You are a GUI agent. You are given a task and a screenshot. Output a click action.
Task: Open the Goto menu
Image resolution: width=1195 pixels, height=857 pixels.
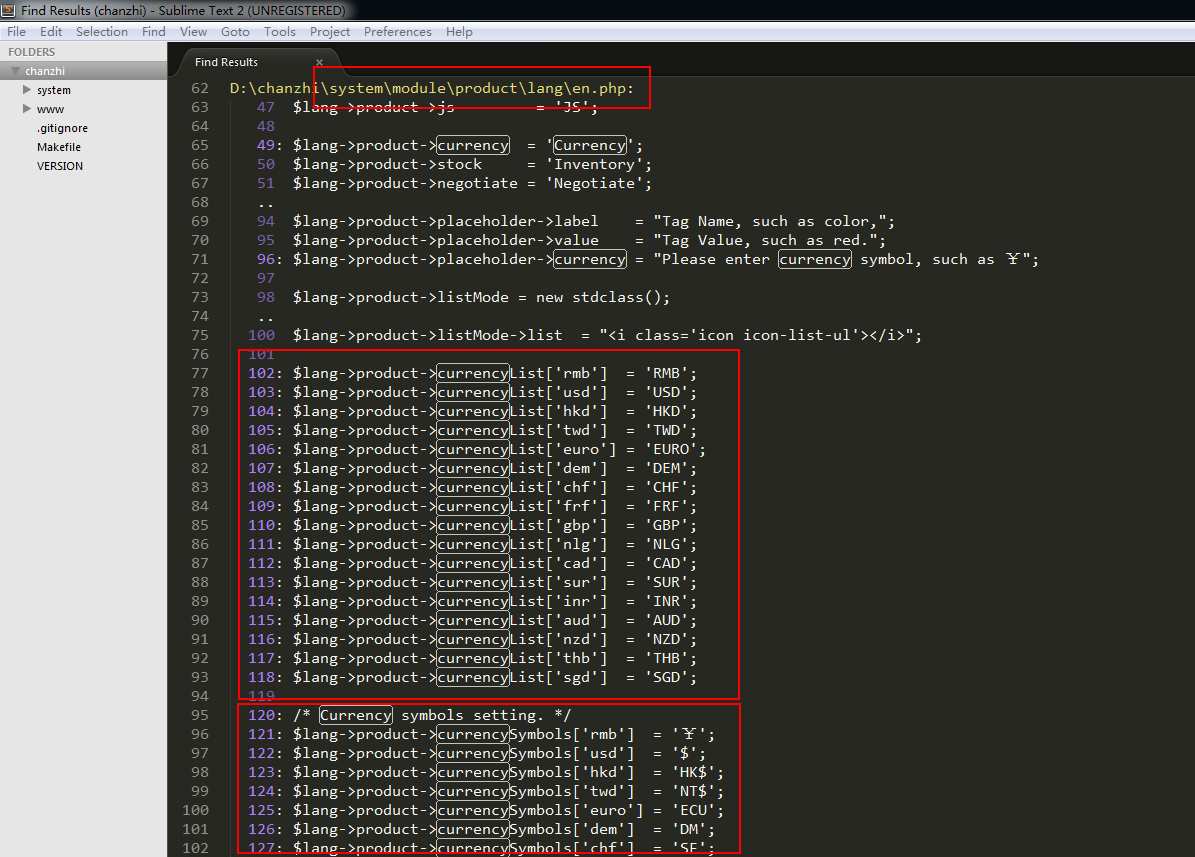(235, 32)
